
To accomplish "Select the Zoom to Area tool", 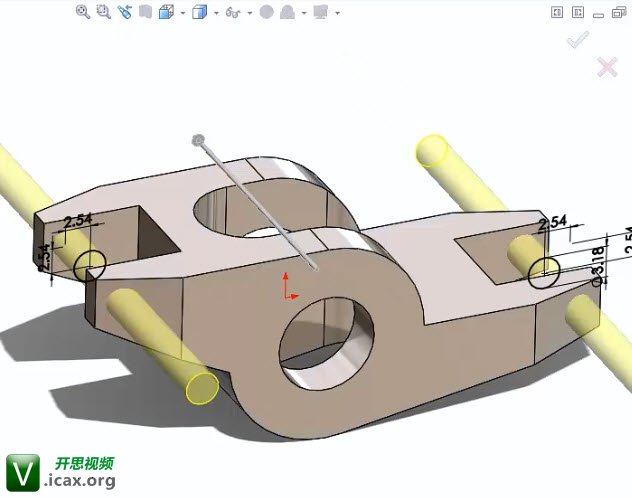I will coord(103,12).
